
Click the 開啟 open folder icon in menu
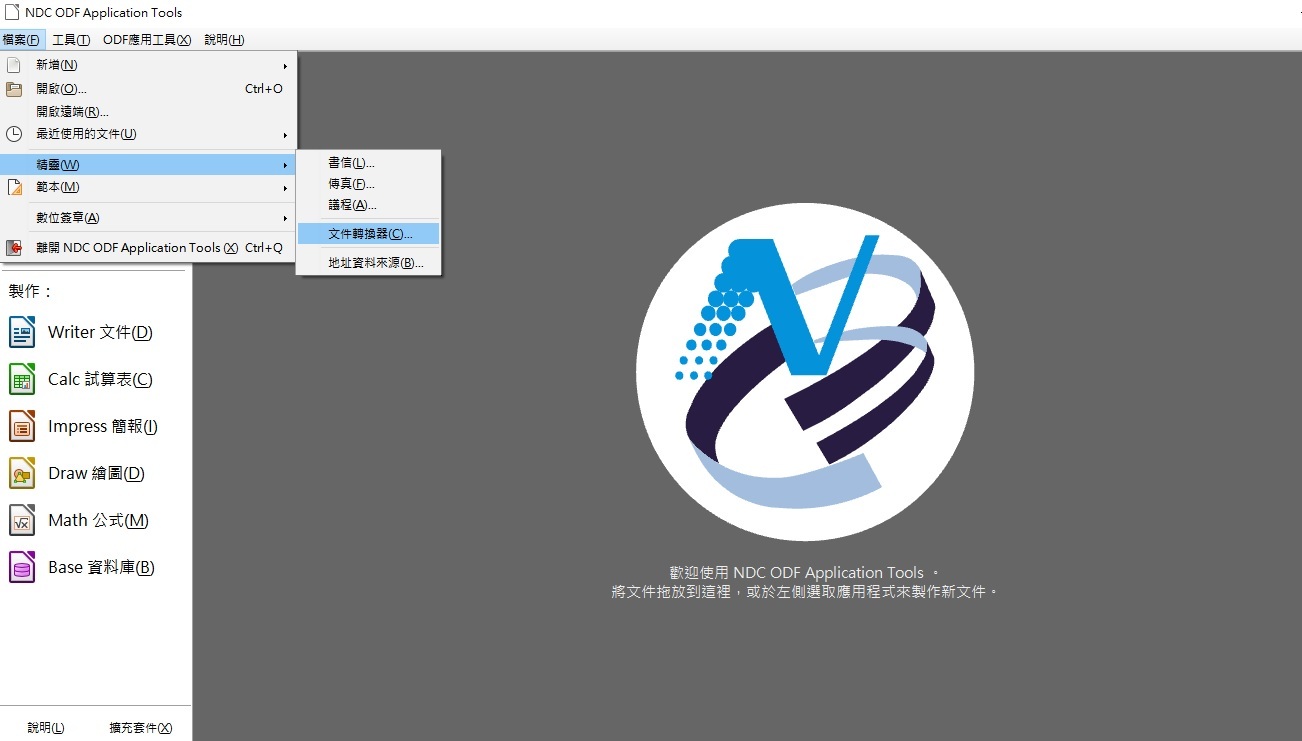pos(14,89)
